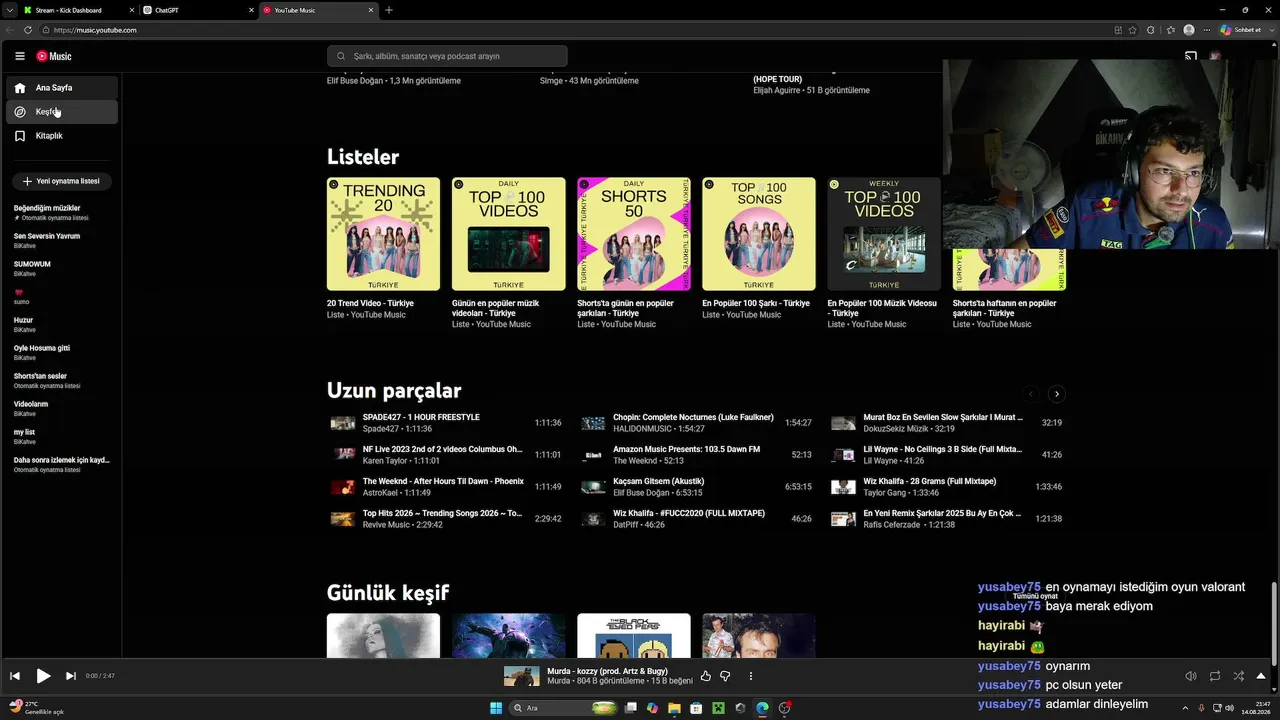The image size is (1280, 720).
Task: Open Beğendiğim müzikler playlist
Action: coord(62,213)
